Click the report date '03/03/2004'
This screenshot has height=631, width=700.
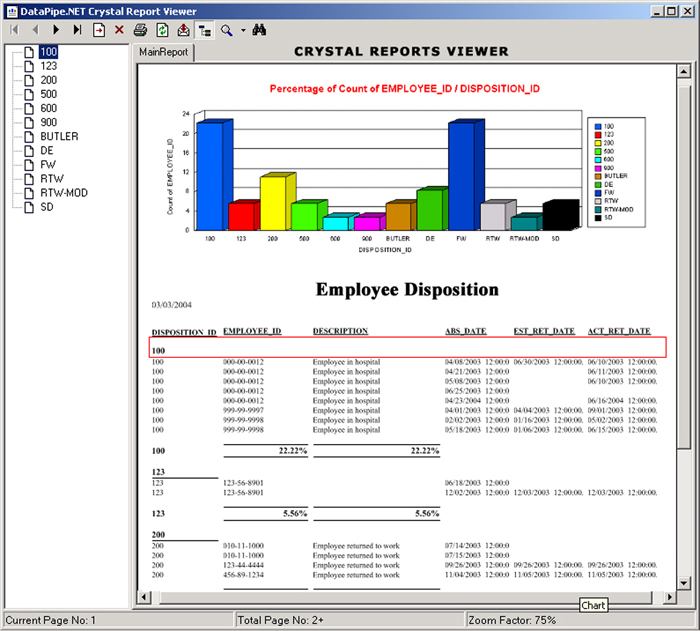tap(172, 305)
